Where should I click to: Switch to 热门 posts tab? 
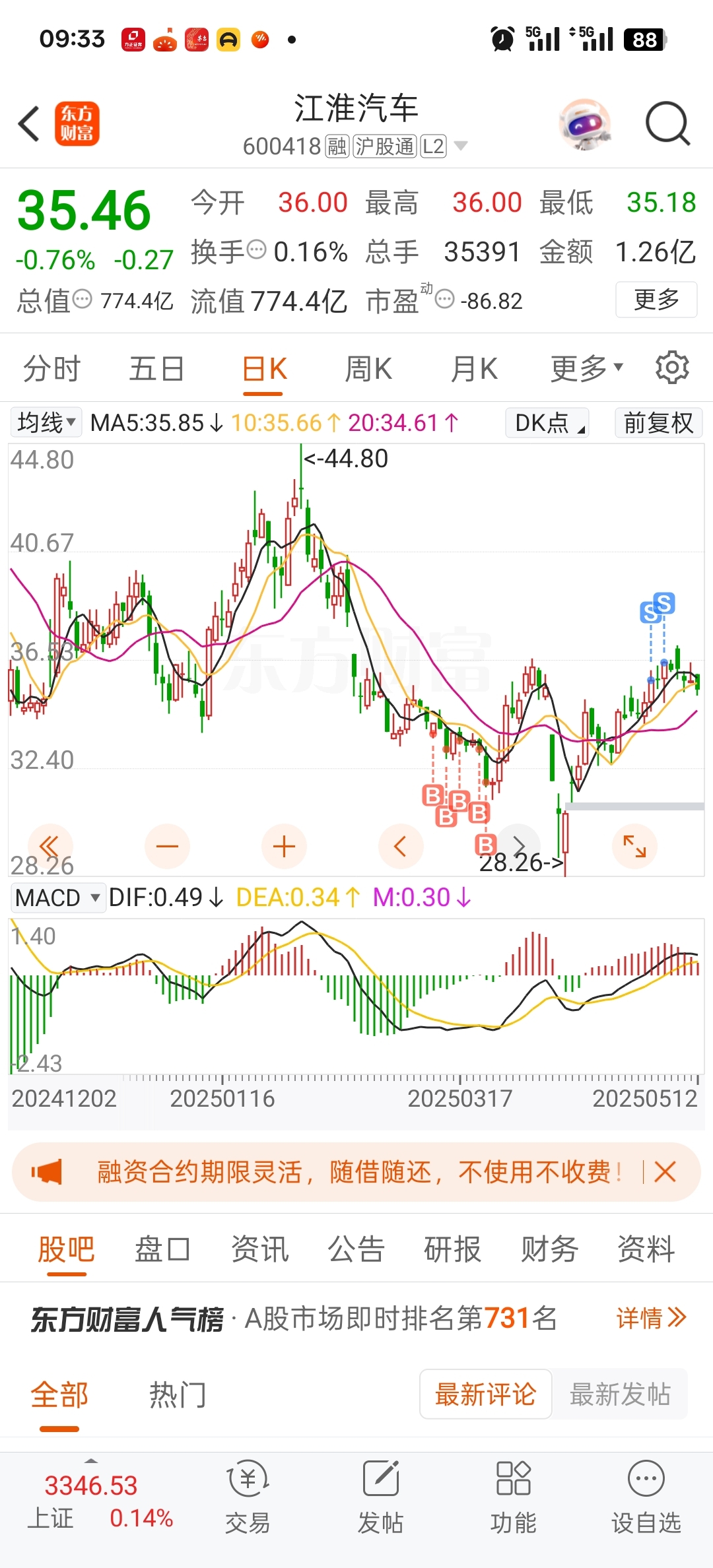point(178,1394)
